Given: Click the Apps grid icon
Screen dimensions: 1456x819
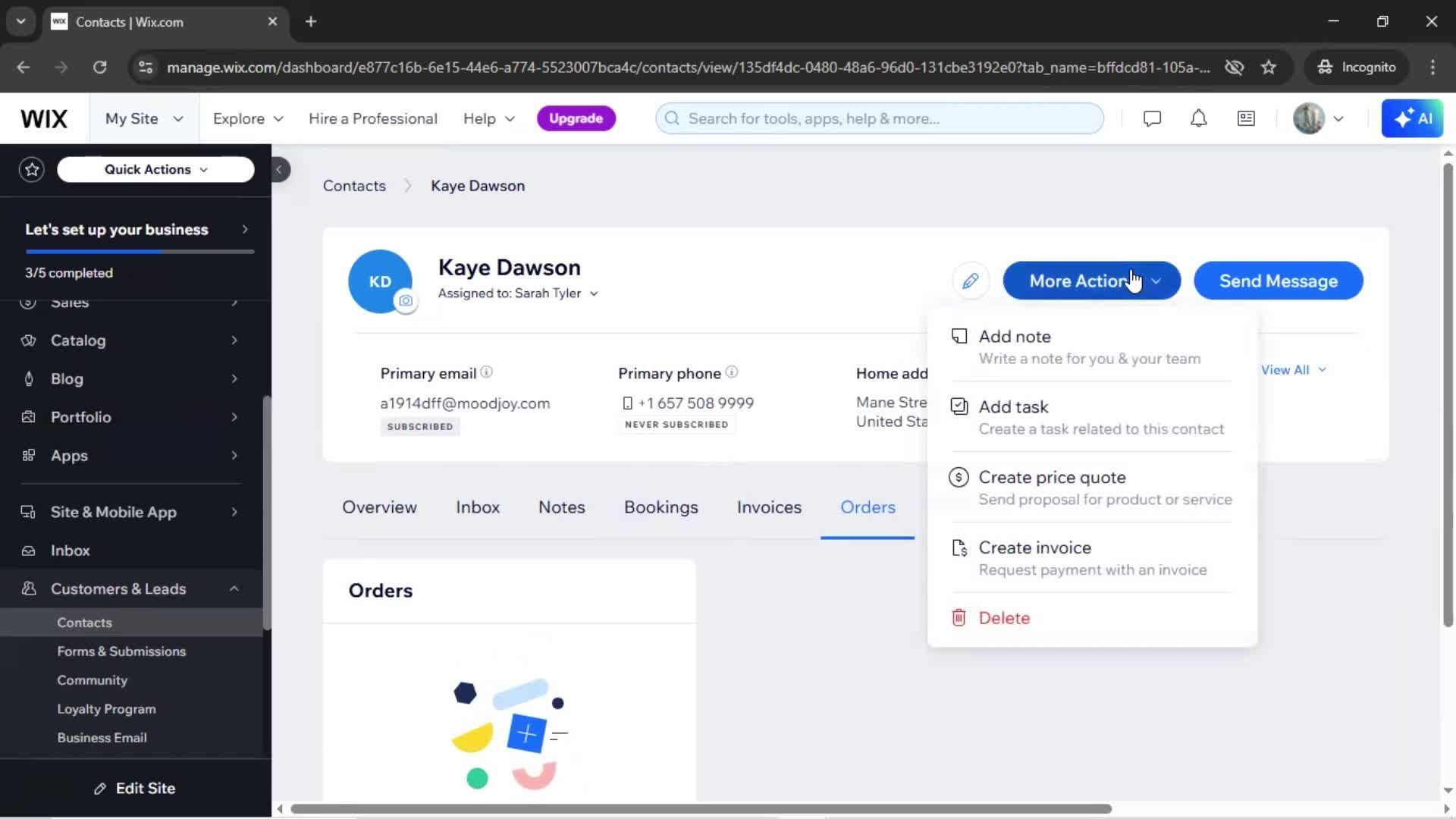Looking at the screenshot, I should pyautogui.click(x=29, y=456).
